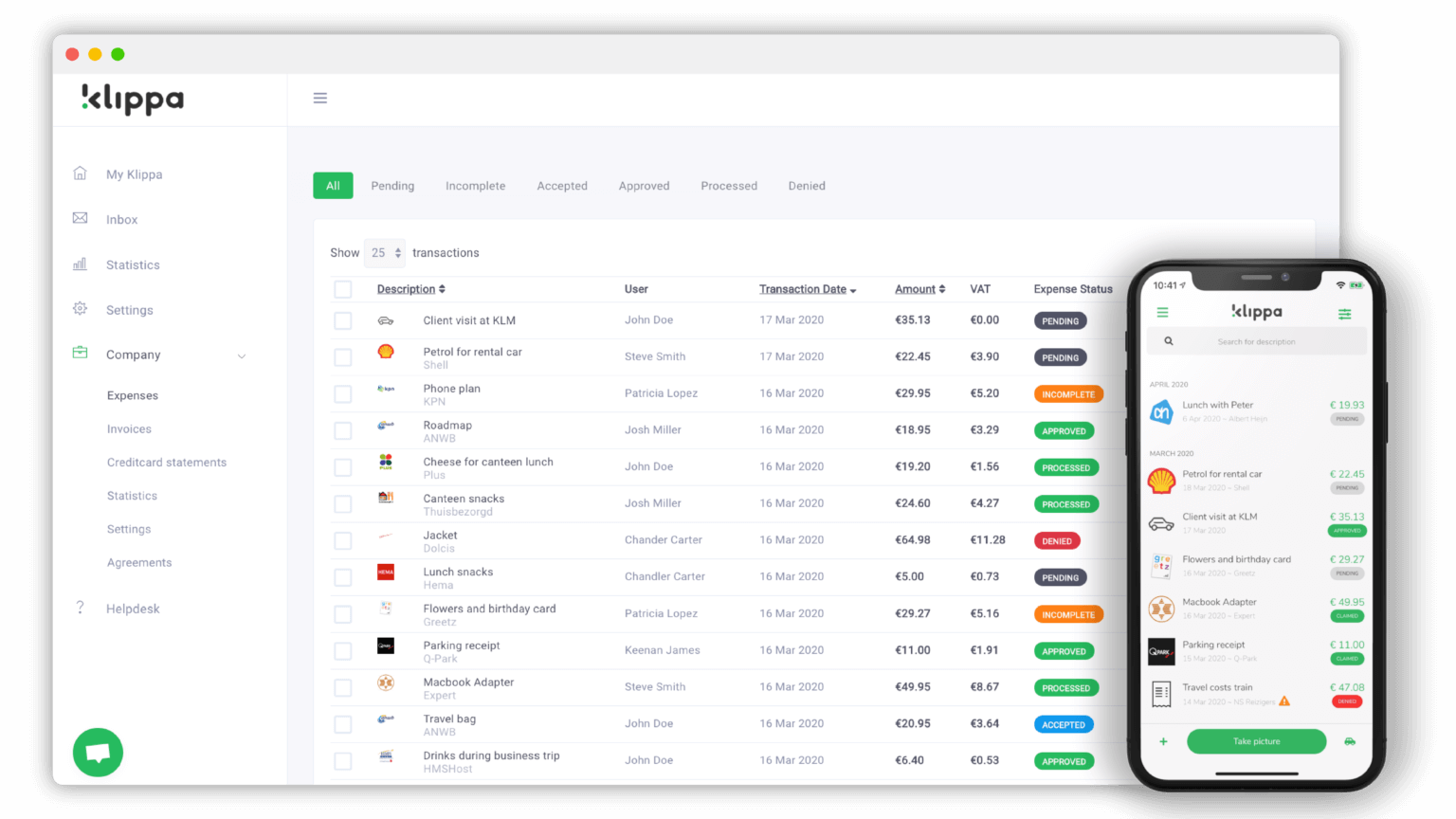The image size is (1456, 819).
Task: Click the Transaction Date sort arrow
Action: click(x=852, y=289)
